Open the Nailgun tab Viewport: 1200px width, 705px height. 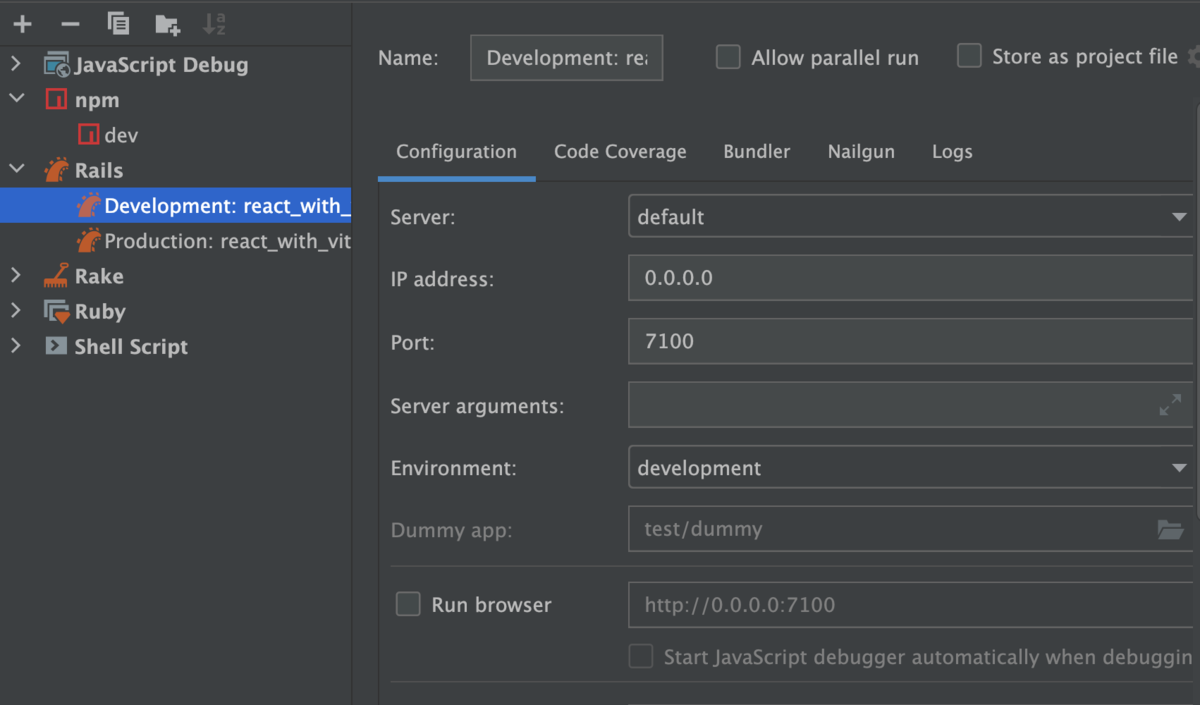click(x=861, y=151)
